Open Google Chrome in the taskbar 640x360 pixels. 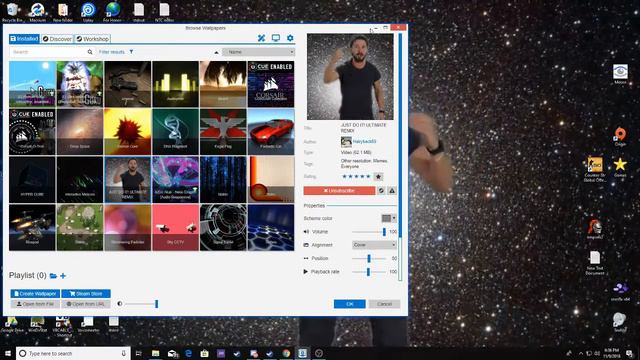[286, 353]
